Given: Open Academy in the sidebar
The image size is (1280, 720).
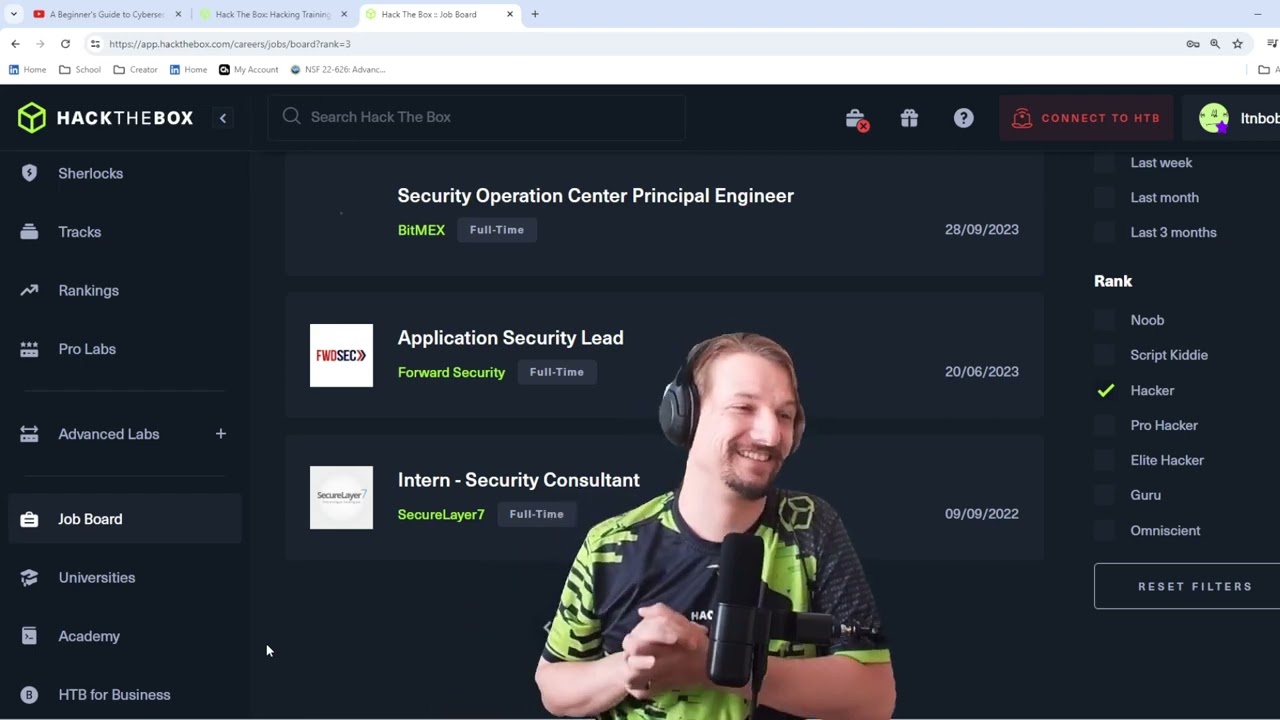Looking at the screenshot, I should pyautogui.click(x=88, y=636).
